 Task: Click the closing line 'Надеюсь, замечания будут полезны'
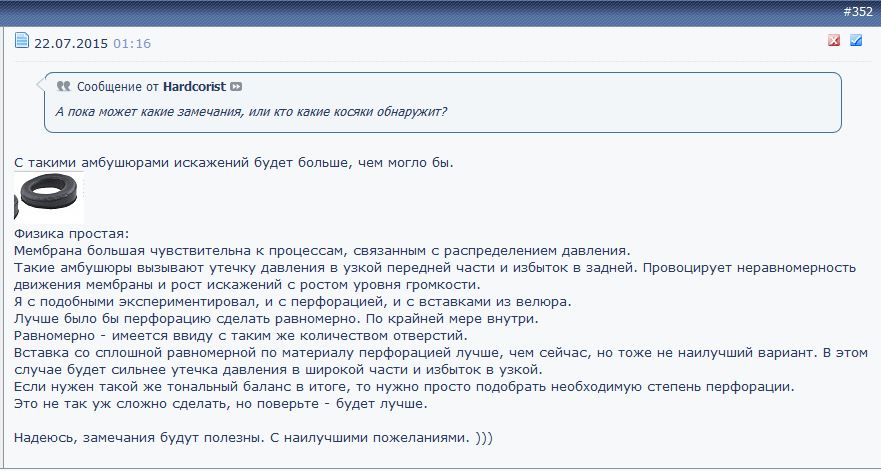coord(254,437)
